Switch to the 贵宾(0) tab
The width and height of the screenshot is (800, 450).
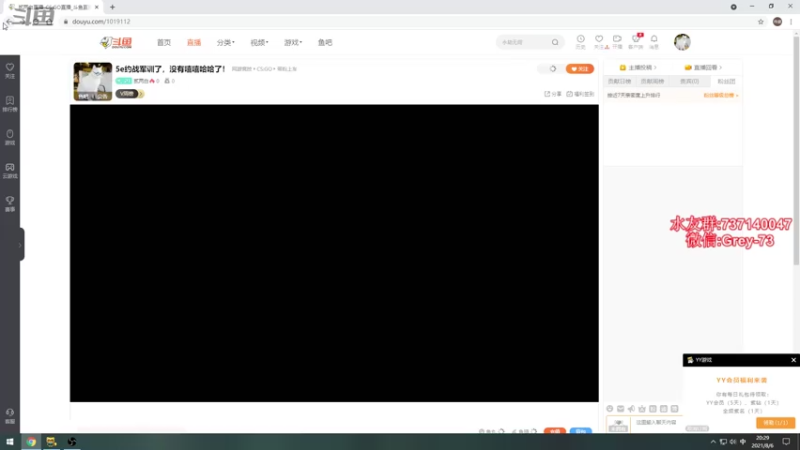point(689,81)
